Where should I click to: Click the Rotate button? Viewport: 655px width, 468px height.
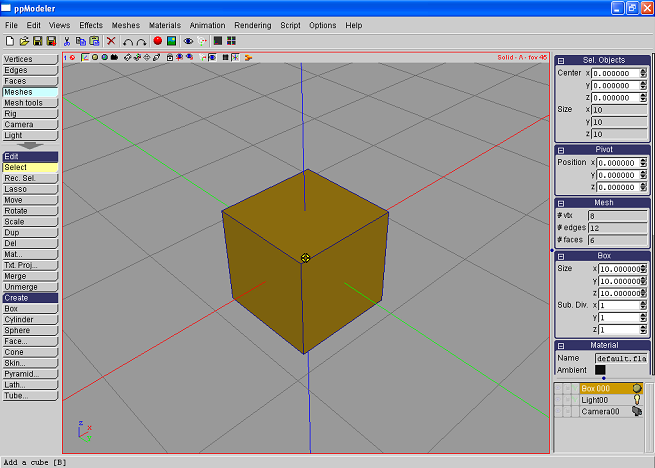point(30,211)
